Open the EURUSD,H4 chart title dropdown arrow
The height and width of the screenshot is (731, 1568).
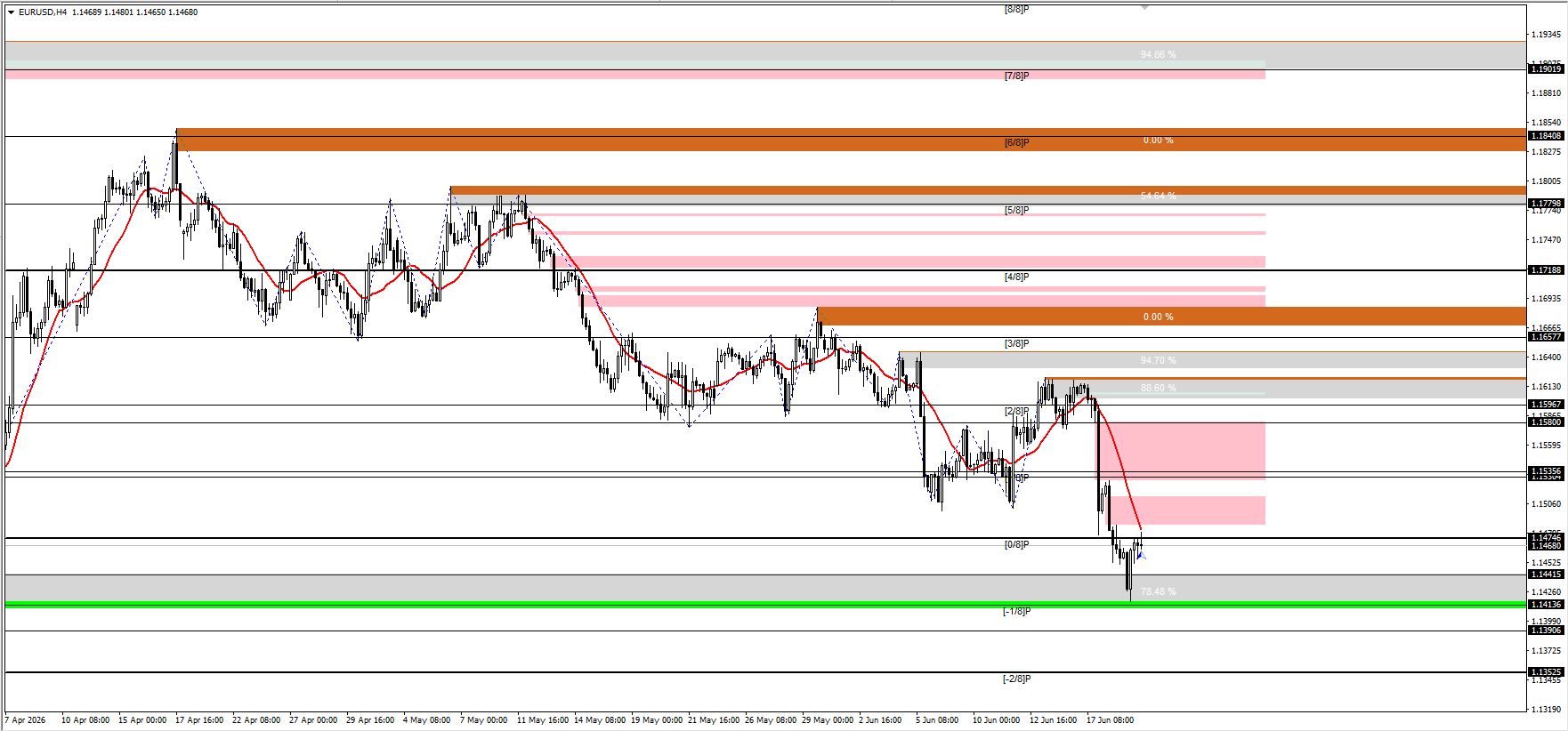11,12
